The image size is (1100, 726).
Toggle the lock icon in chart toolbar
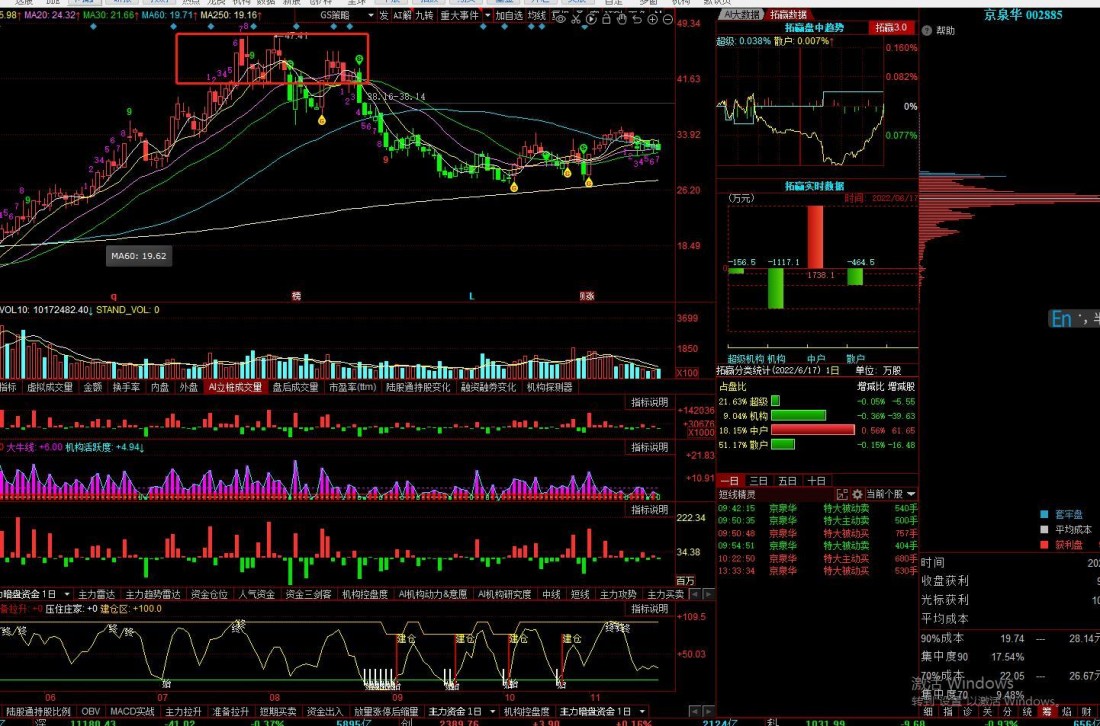tap(607, 19)
